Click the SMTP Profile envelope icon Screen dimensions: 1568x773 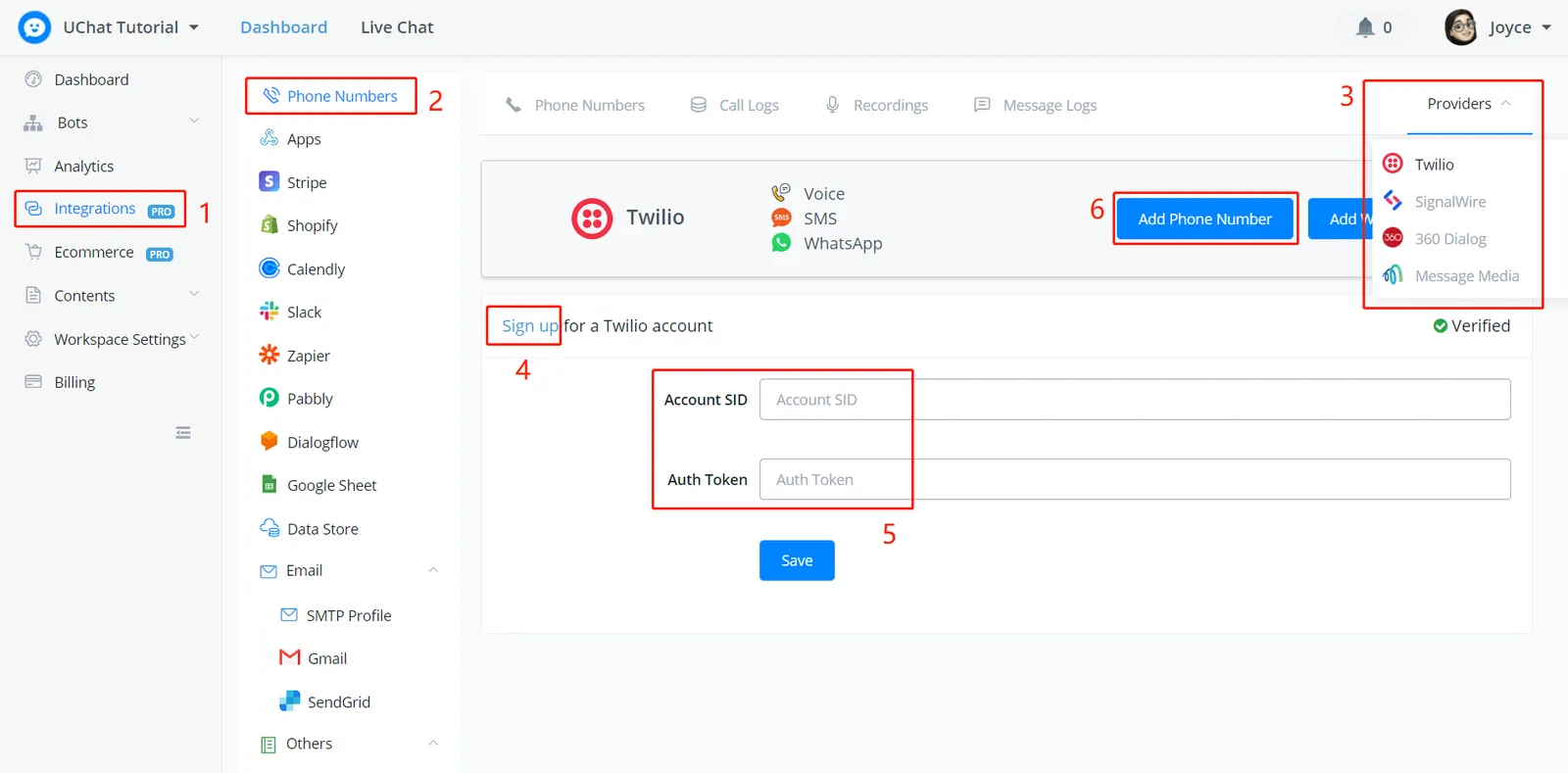[x=289, y=614]
